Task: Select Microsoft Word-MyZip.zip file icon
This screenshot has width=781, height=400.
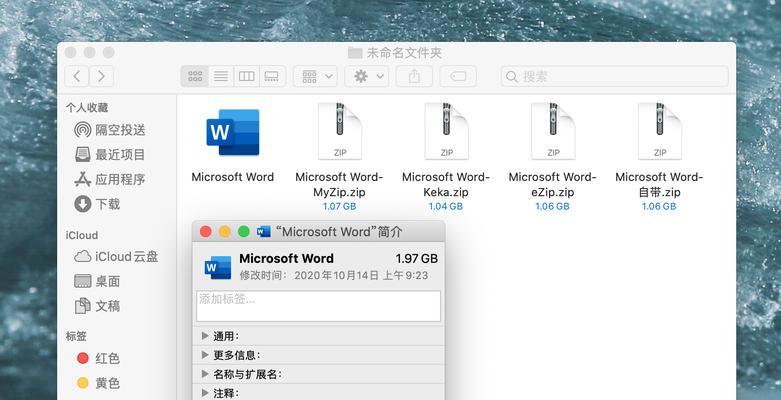Action: click(340, 131)
